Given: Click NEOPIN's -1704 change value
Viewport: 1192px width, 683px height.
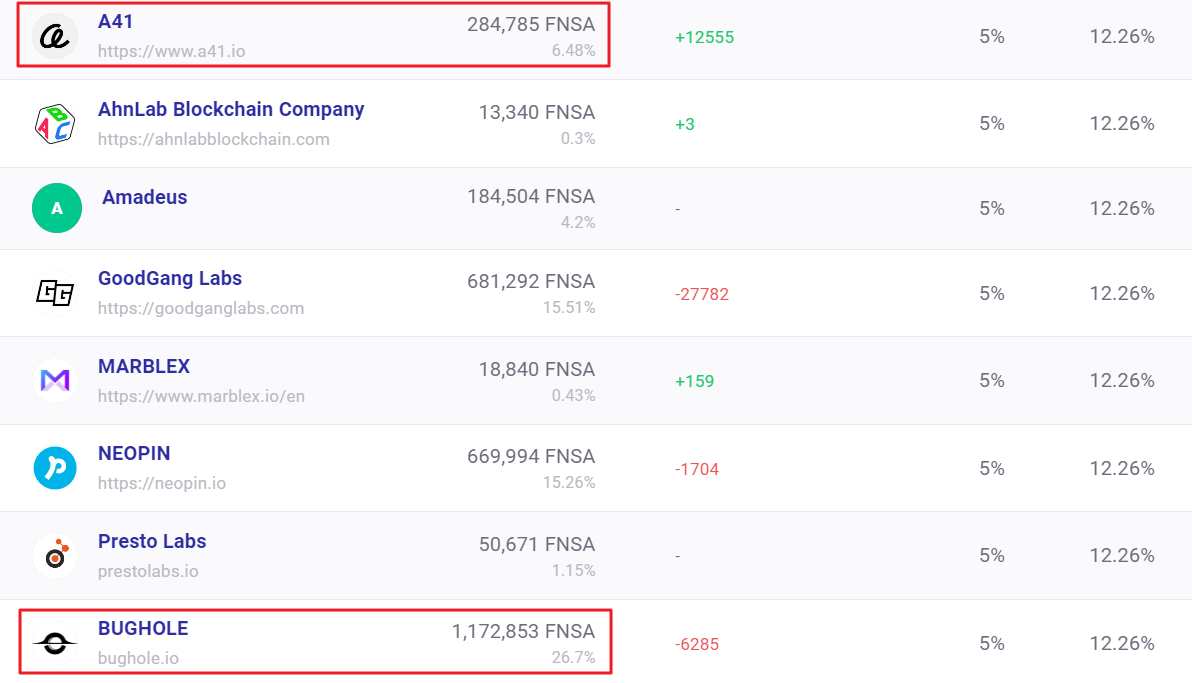Looking at the screenshot, I should click(697, 469).
